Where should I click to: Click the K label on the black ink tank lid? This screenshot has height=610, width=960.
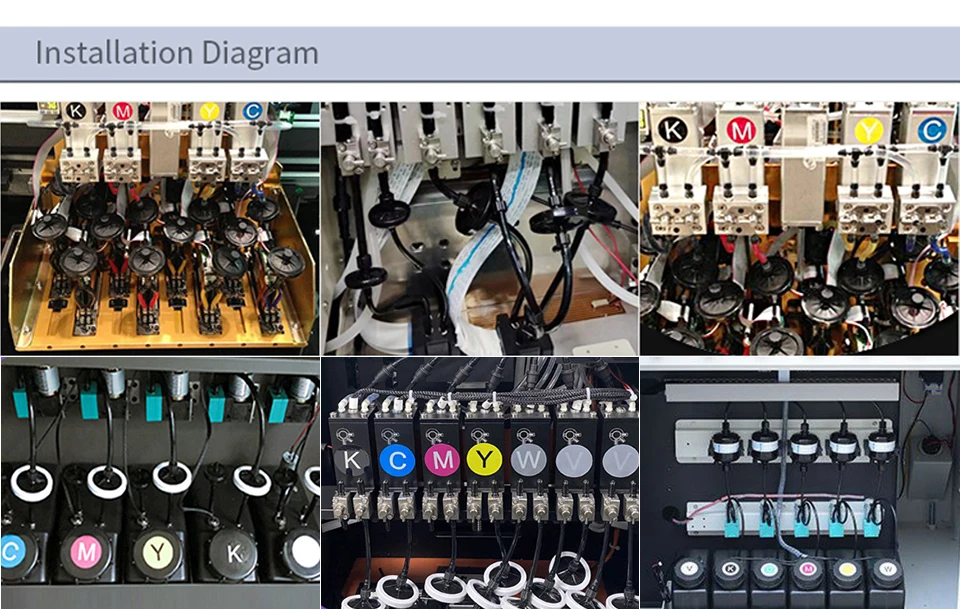pos(234,553)
